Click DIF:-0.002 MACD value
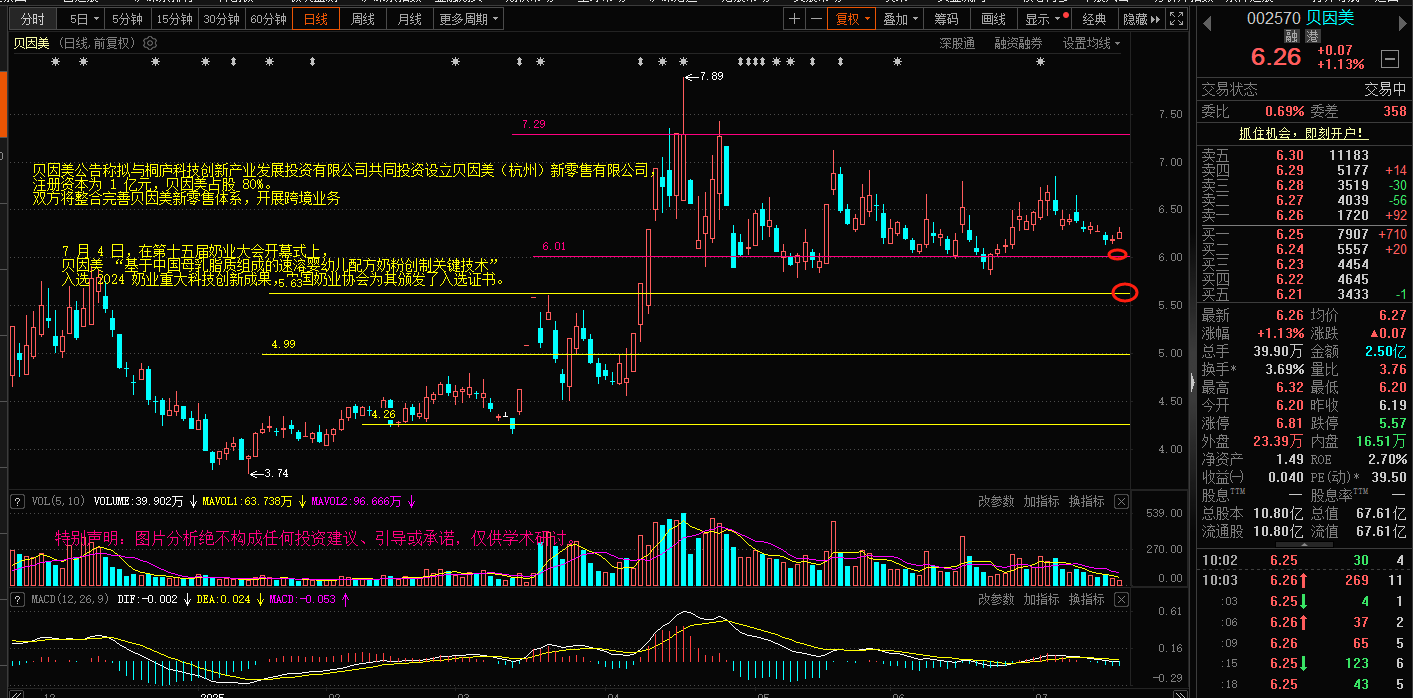The image size is (1413, 698). (147, 599)
